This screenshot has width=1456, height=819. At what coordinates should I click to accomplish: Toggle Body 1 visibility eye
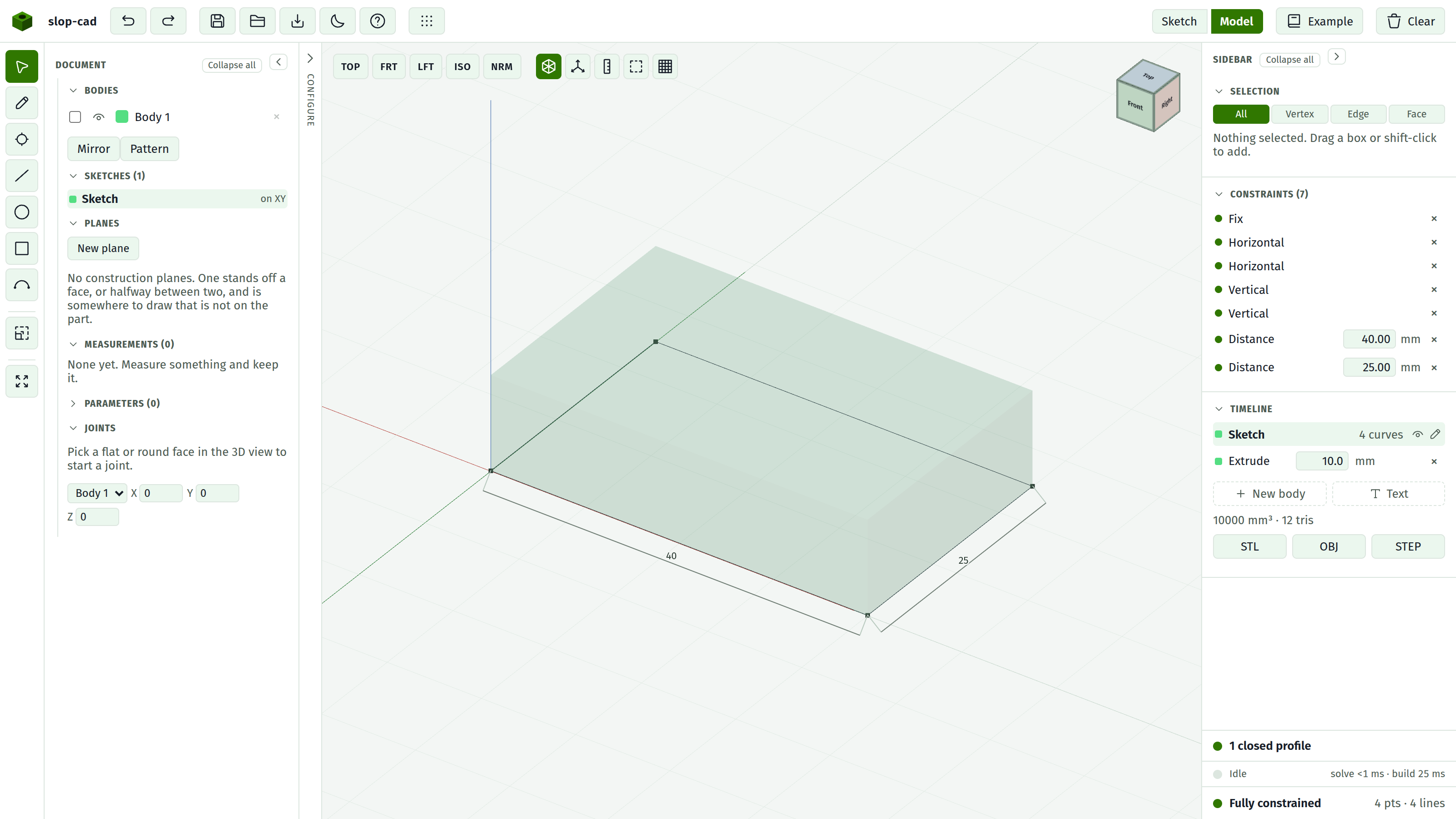point(98,117)
